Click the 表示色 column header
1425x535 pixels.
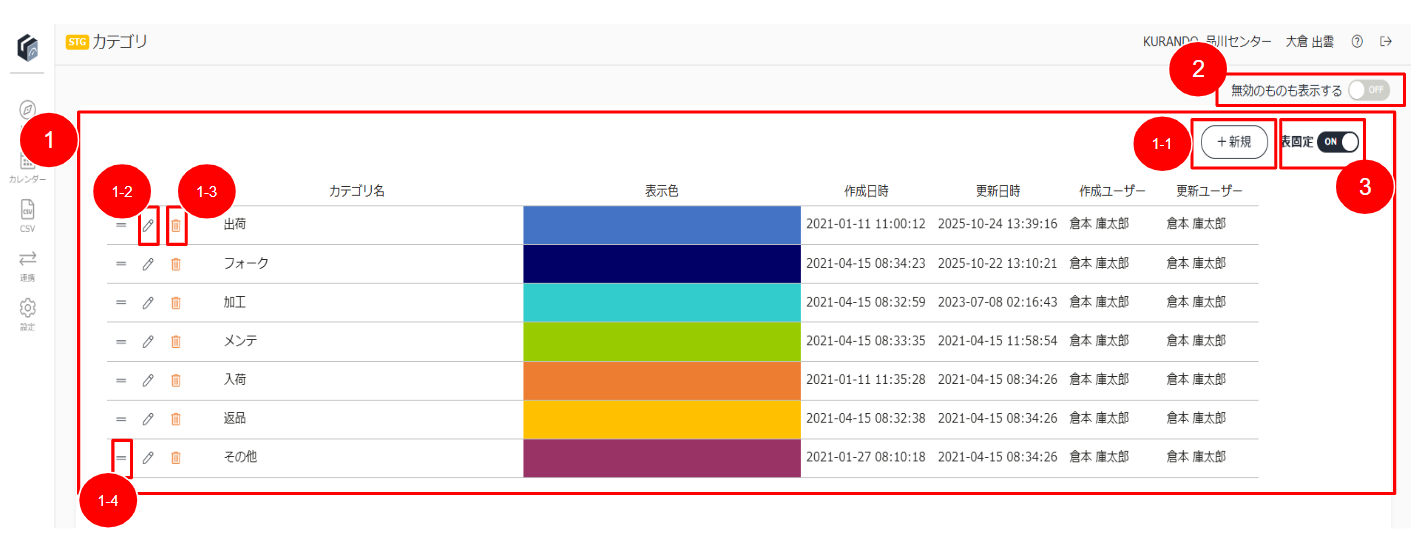(x=662, y=191)
